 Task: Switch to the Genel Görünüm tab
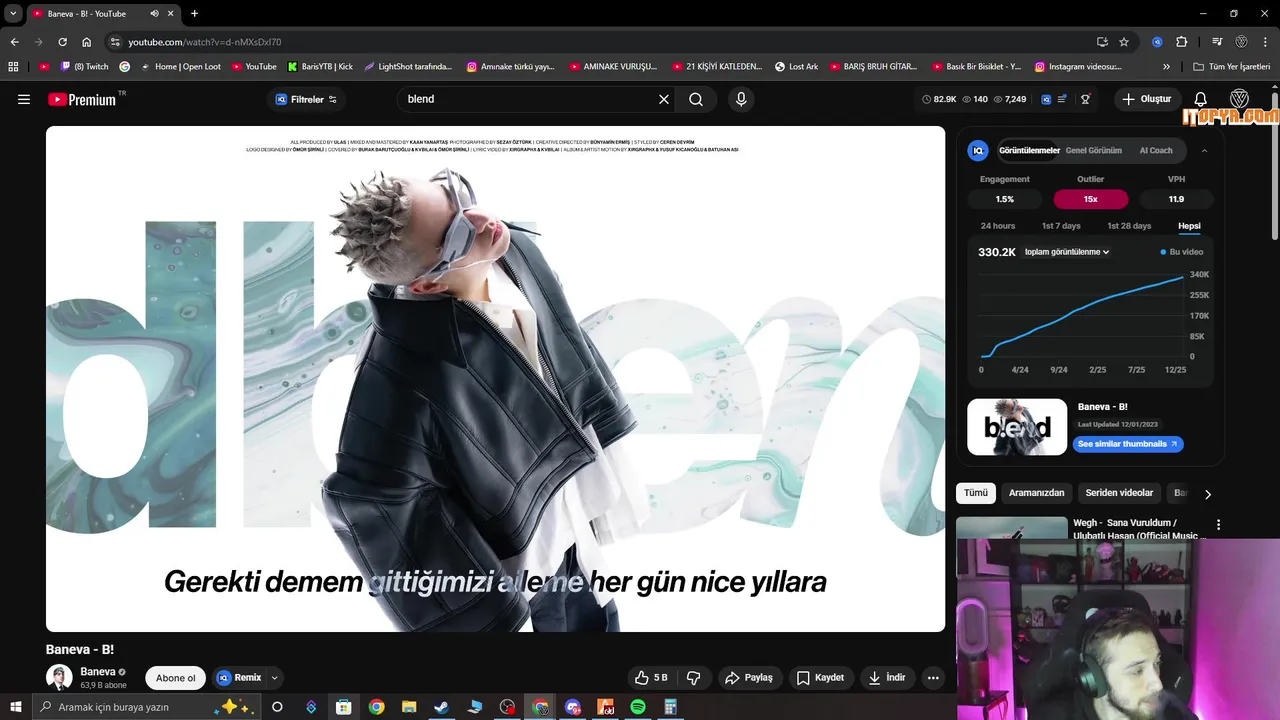[x=1093, y=150]
